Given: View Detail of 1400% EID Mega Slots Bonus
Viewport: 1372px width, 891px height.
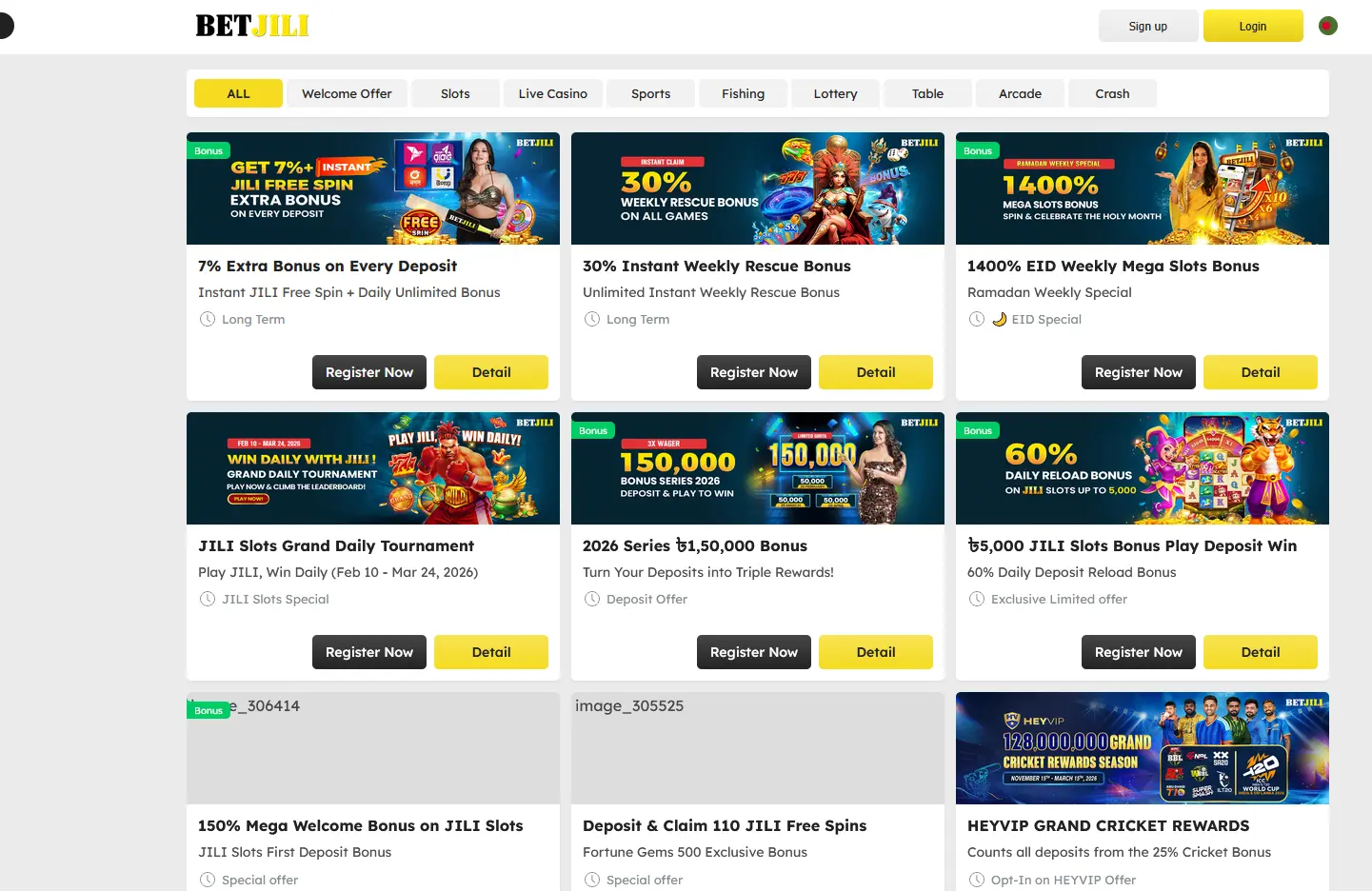Looking at the screenshot, I should pyautogui.click(x=1261, y=372).
